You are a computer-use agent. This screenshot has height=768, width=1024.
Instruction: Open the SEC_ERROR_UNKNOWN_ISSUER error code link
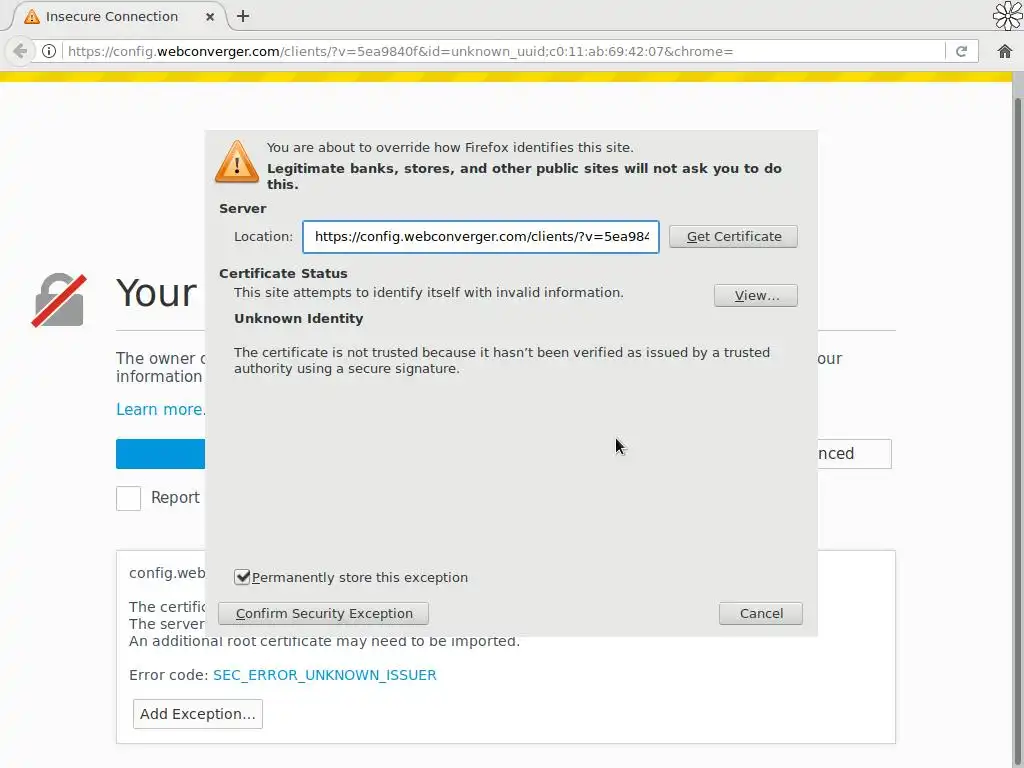(x=325, y=675)
